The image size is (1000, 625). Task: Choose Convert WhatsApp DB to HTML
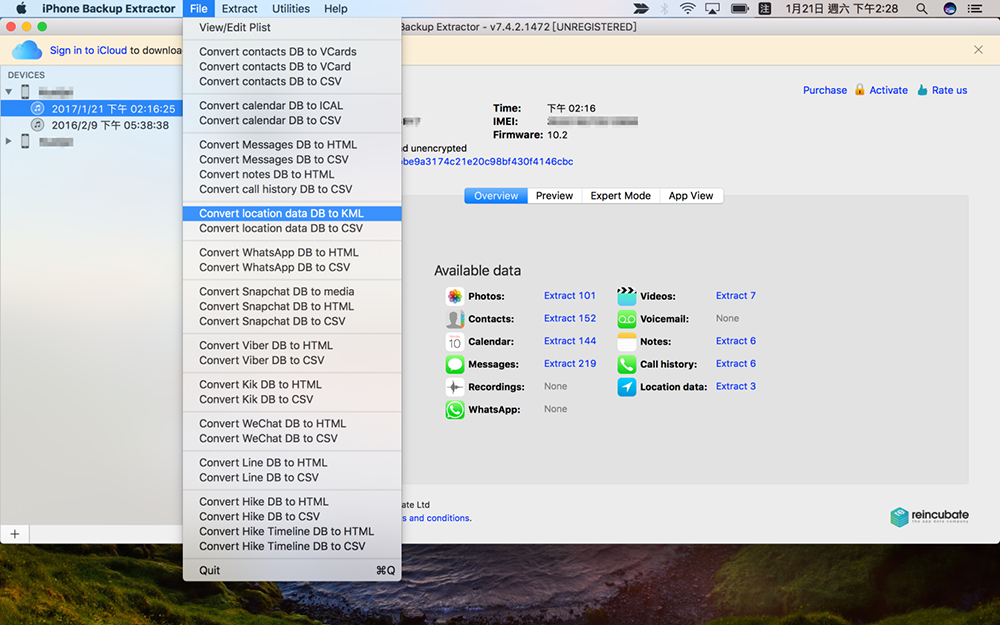[x=292, y=253]
